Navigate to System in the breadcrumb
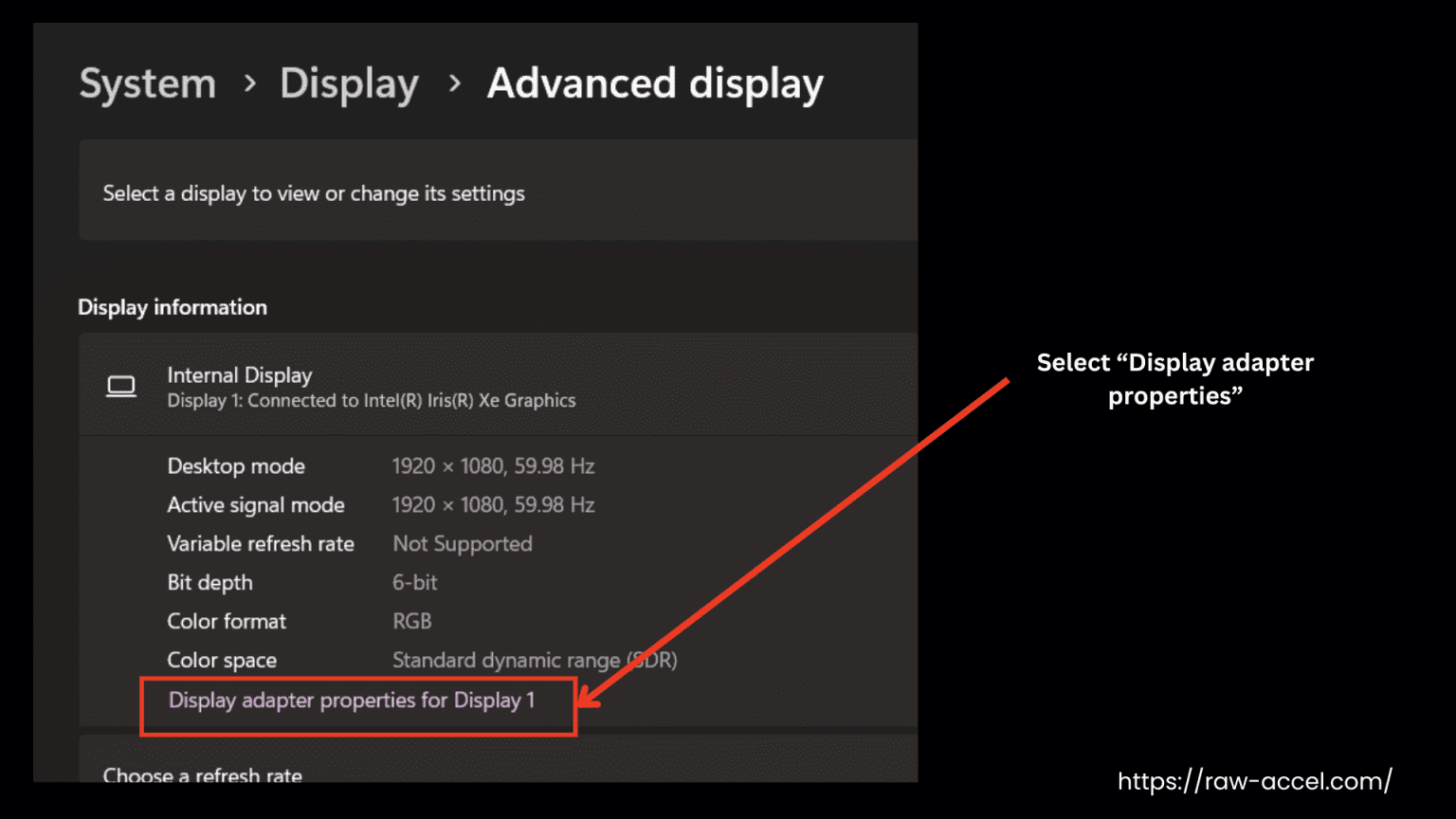Screen dimensions: 1456x819 (147, 83)
